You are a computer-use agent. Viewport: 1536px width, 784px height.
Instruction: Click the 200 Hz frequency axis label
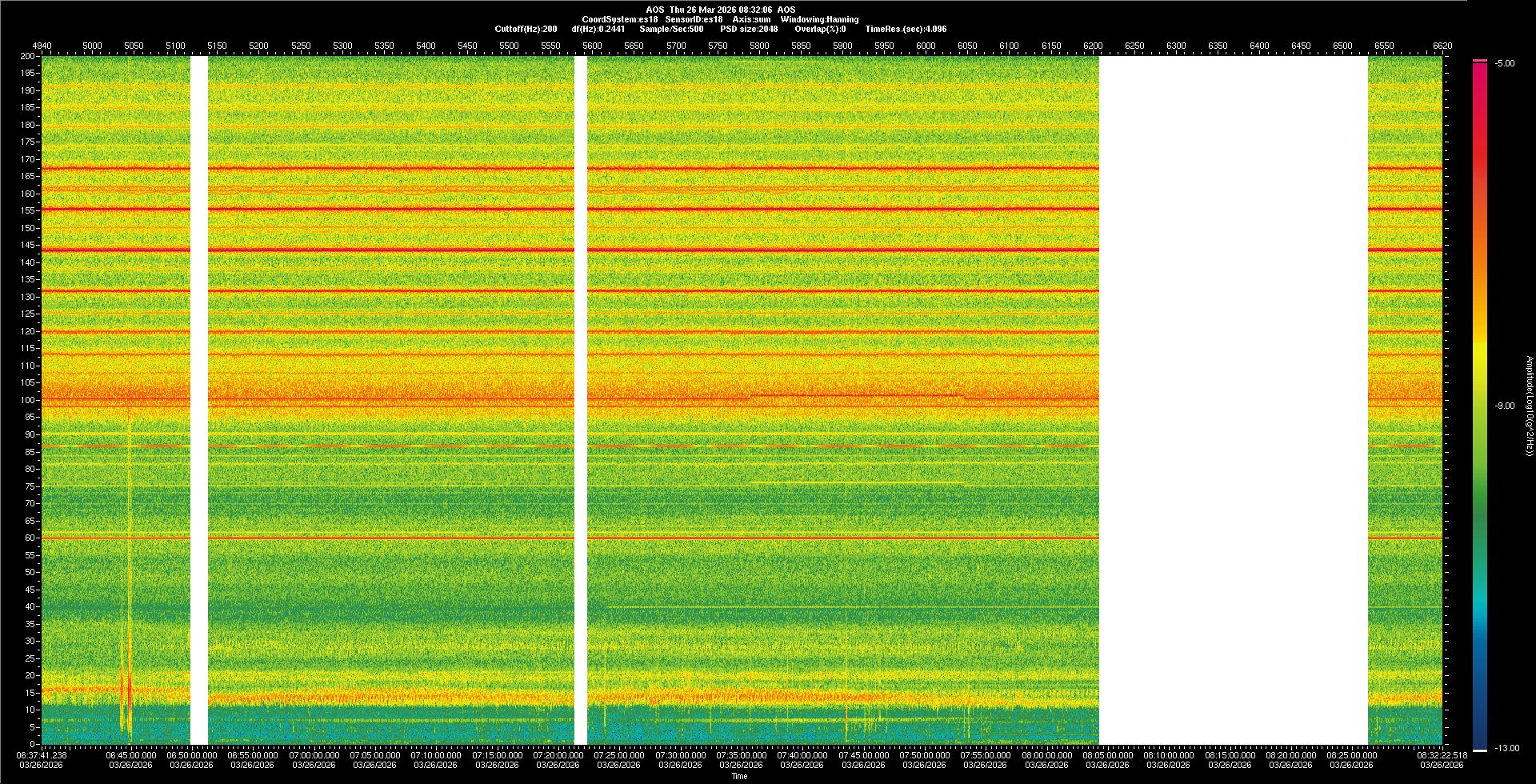pyautogui.click(x=27, y=57)
